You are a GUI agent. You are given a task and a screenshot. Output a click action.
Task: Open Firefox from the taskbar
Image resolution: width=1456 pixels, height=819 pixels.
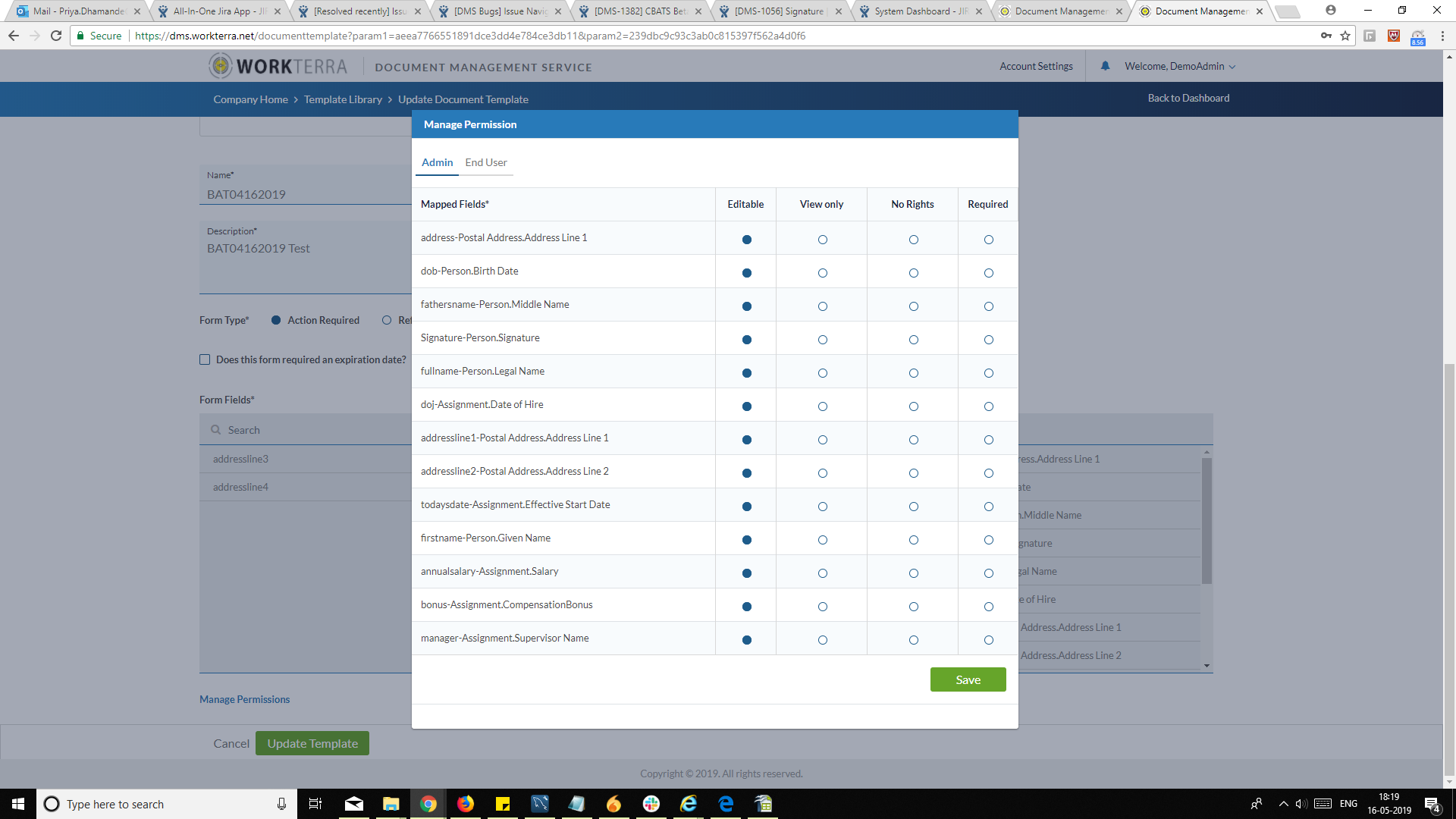click(x=465, y=804)
